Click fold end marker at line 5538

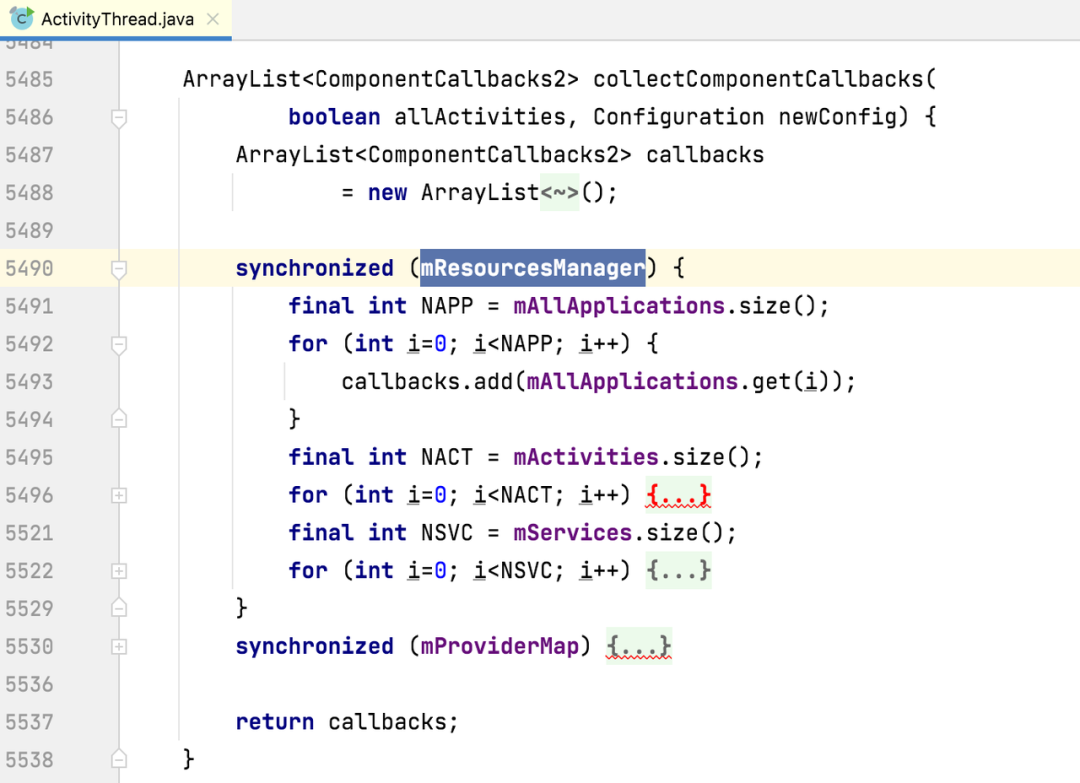click(119, 759)
